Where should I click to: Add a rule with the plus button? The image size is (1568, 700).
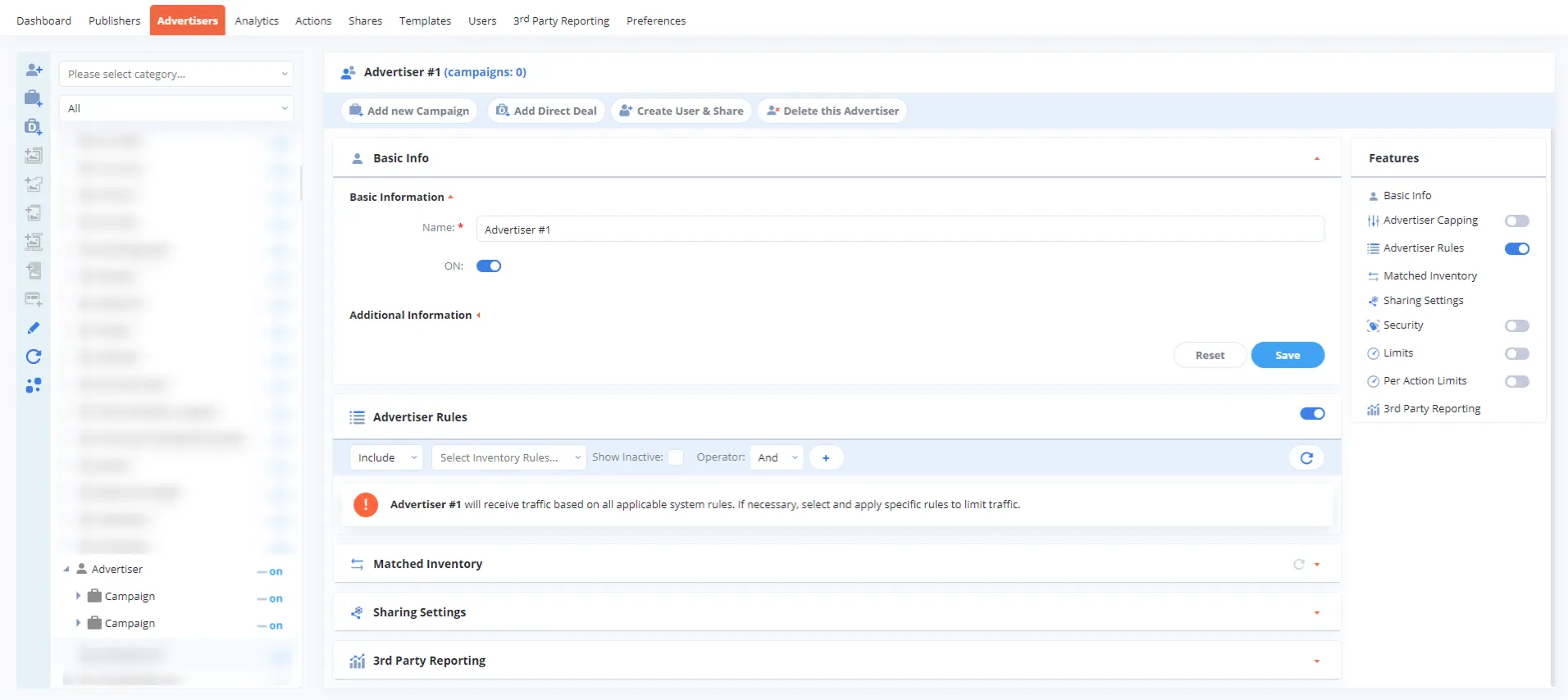826,458
